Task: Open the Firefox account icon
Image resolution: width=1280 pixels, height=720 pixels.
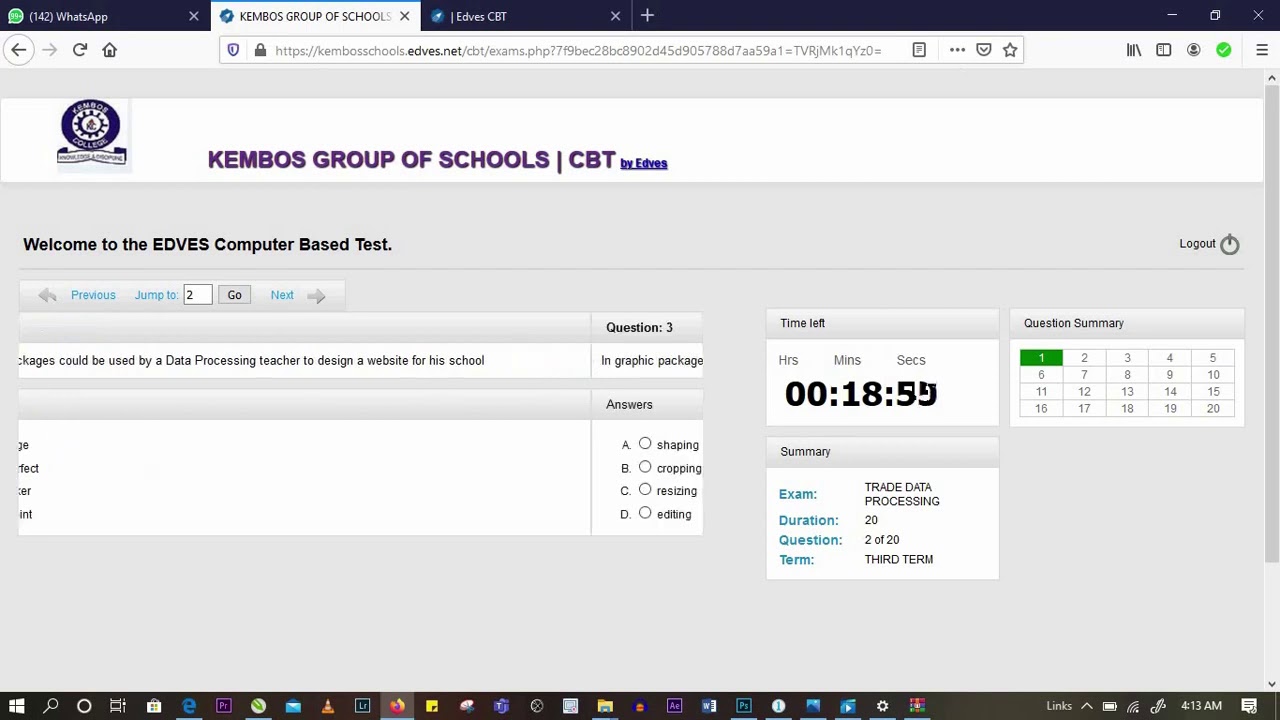Action: click(1194, 50)
